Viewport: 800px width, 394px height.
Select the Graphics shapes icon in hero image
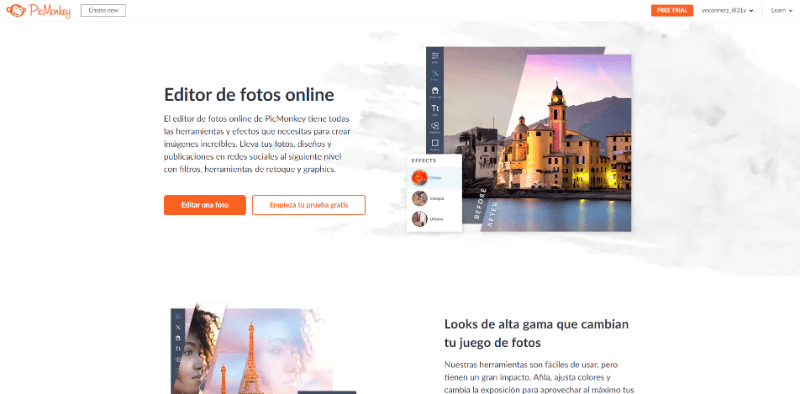tap(435, 127)
